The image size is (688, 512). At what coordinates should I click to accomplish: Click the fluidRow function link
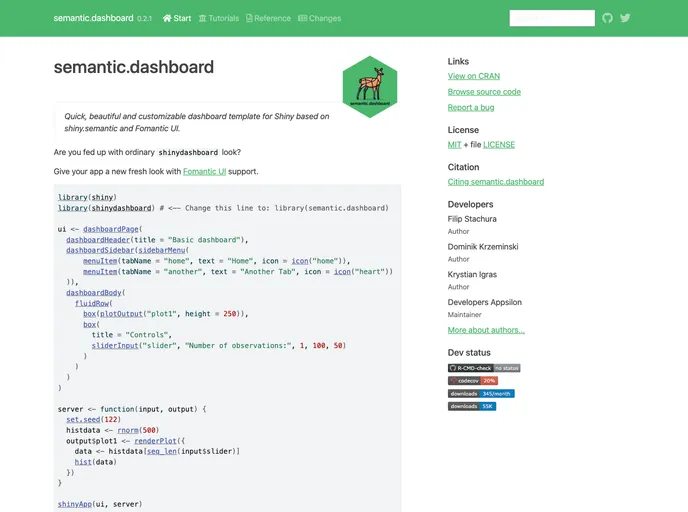pos(92,303)
